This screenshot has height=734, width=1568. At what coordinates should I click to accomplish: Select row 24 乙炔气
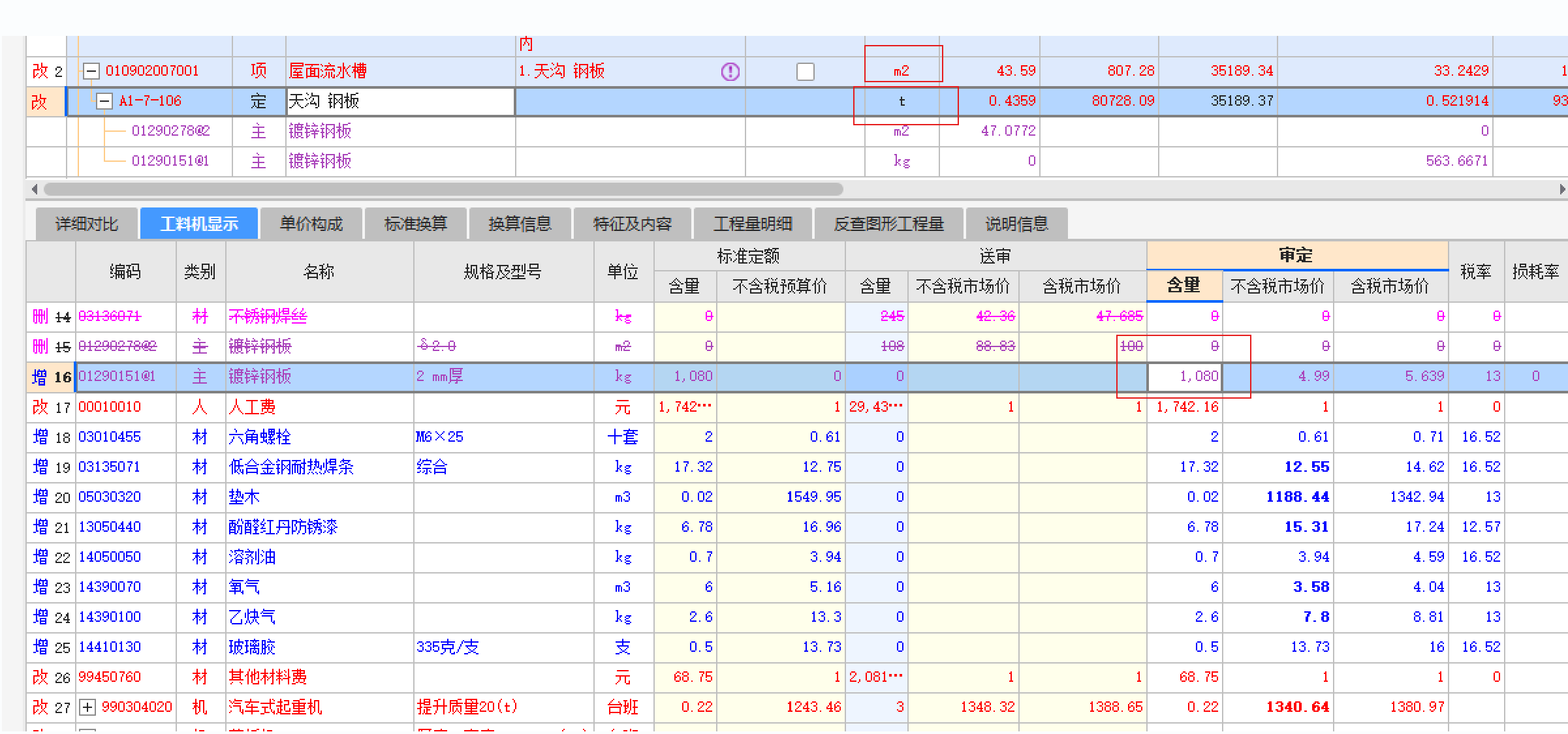click(x=252, y=617)
